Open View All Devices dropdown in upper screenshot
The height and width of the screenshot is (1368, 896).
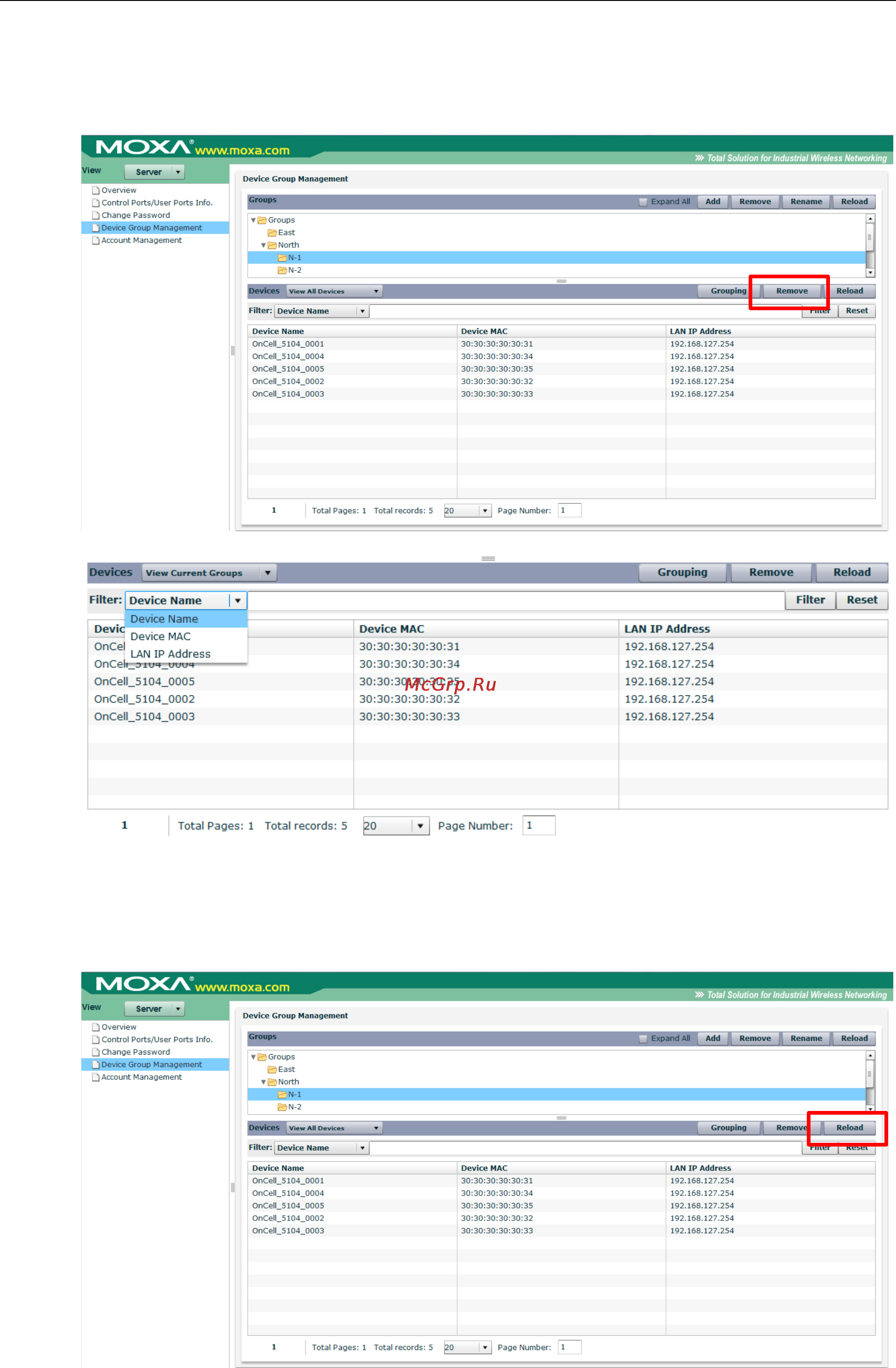(x=334, y=291)
